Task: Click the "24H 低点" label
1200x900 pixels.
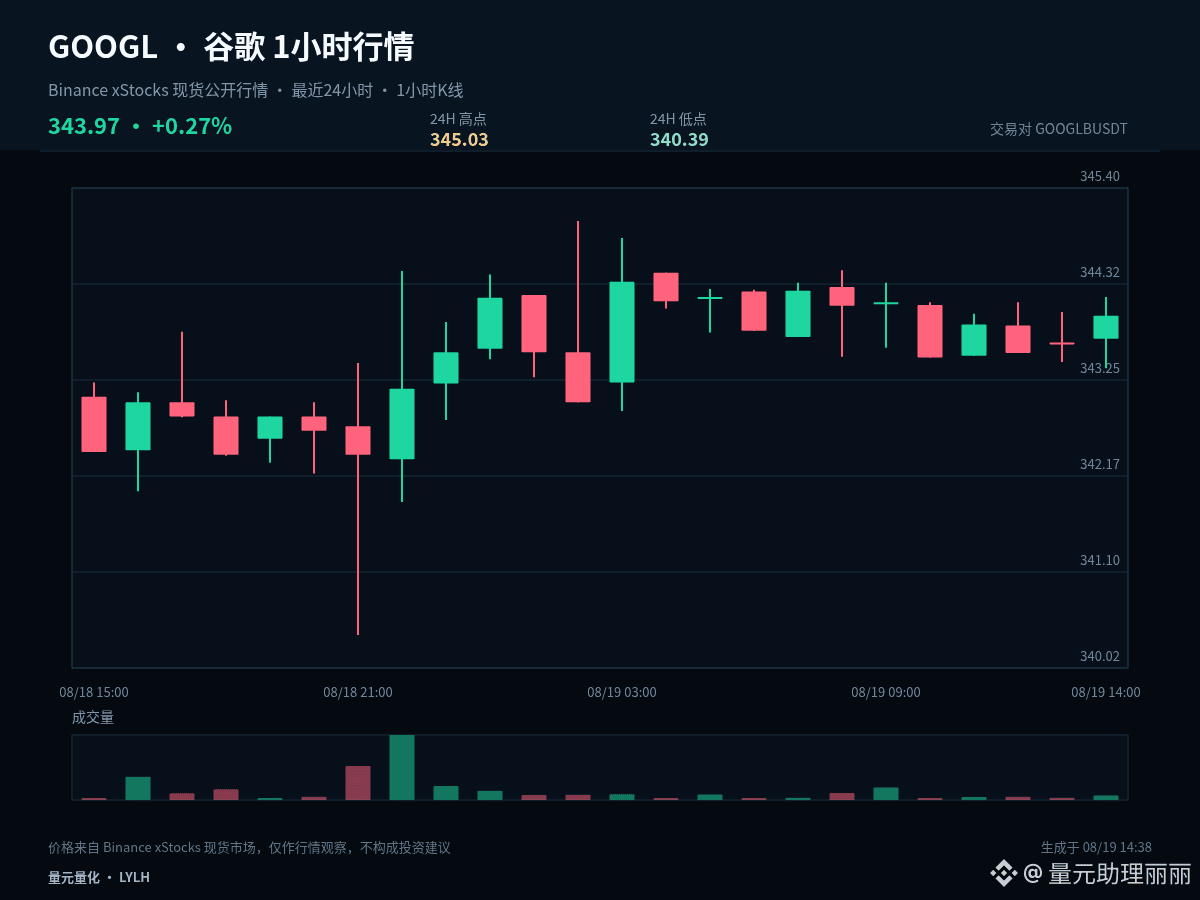Action: click(678, 119)
